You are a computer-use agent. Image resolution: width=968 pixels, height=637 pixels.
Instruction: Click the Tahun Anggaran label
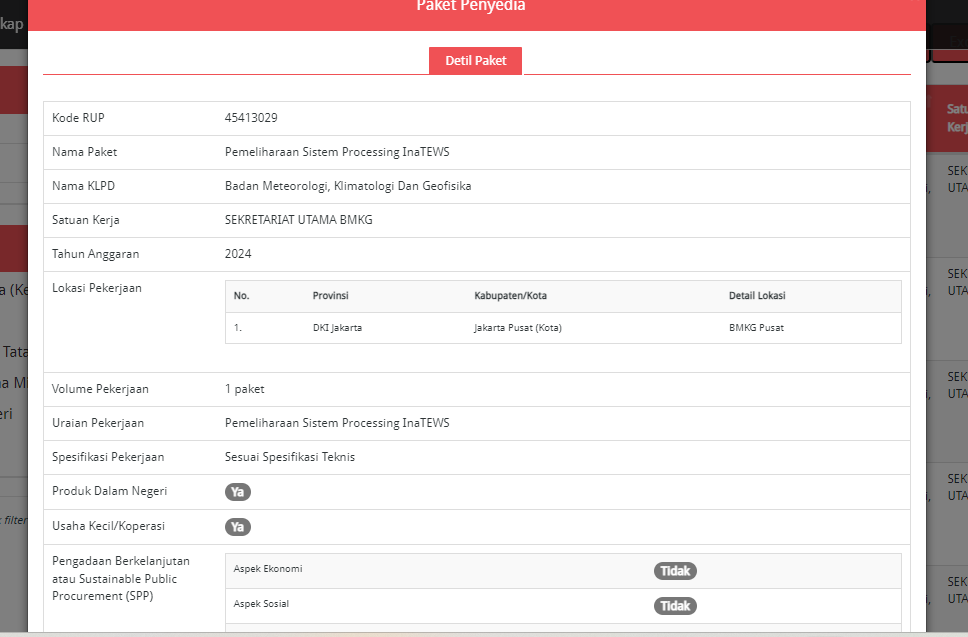tap(96, 254)
